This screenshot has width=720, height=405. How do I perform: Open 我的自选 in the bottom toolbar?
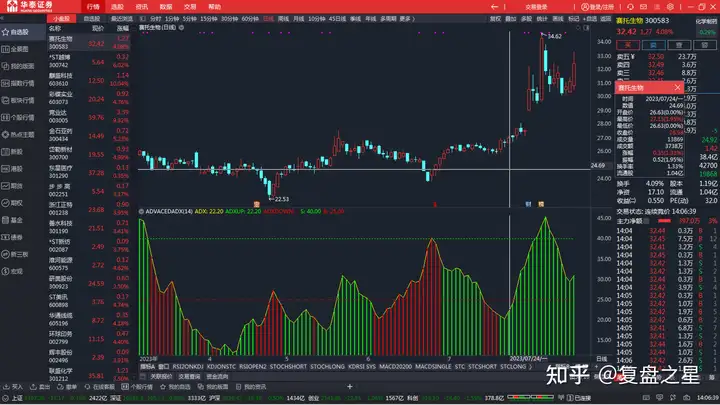174,387
